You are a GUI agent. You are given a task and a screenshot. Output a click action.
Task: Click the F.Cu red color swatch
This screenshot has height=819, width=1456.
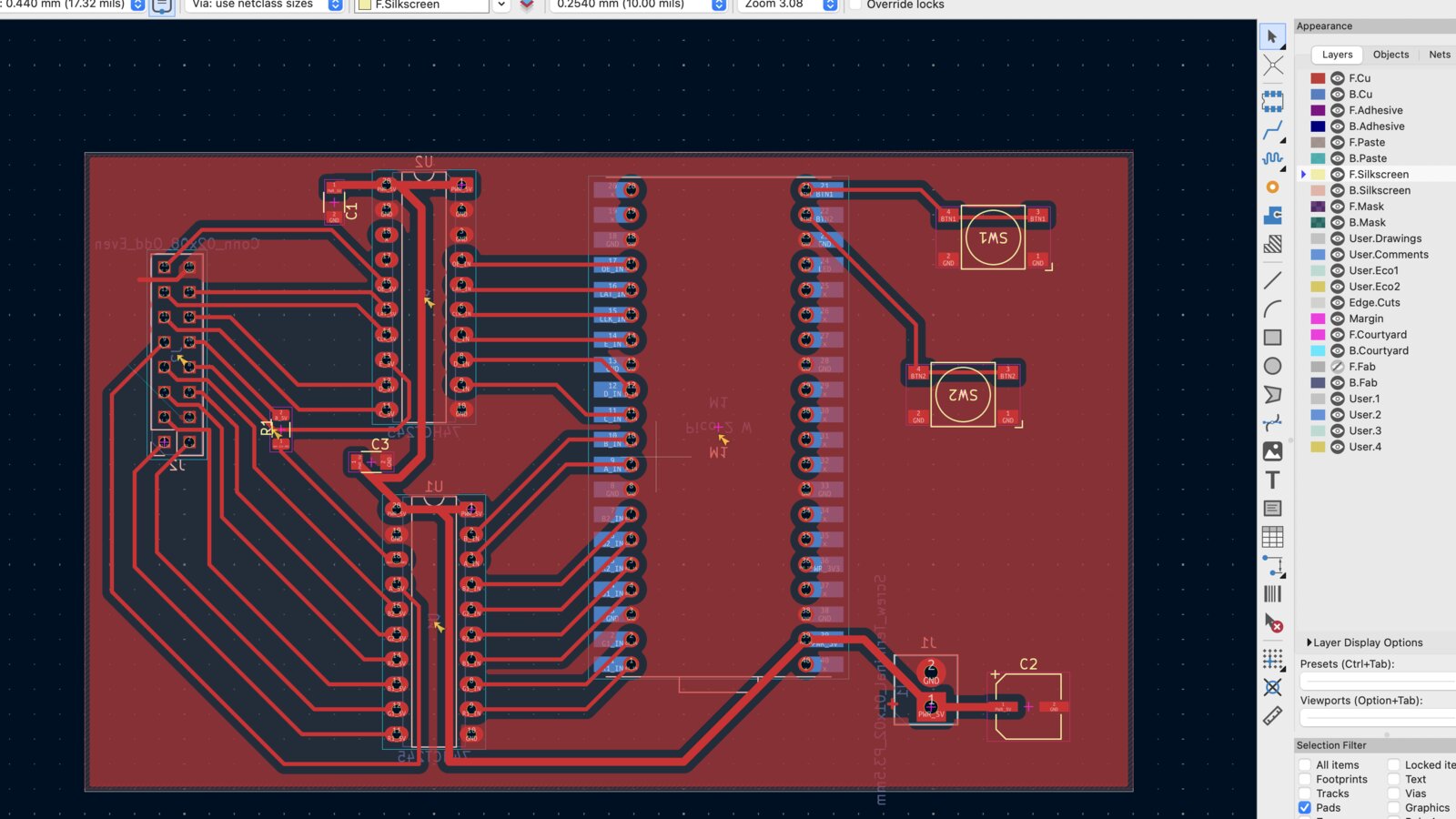1318,78
